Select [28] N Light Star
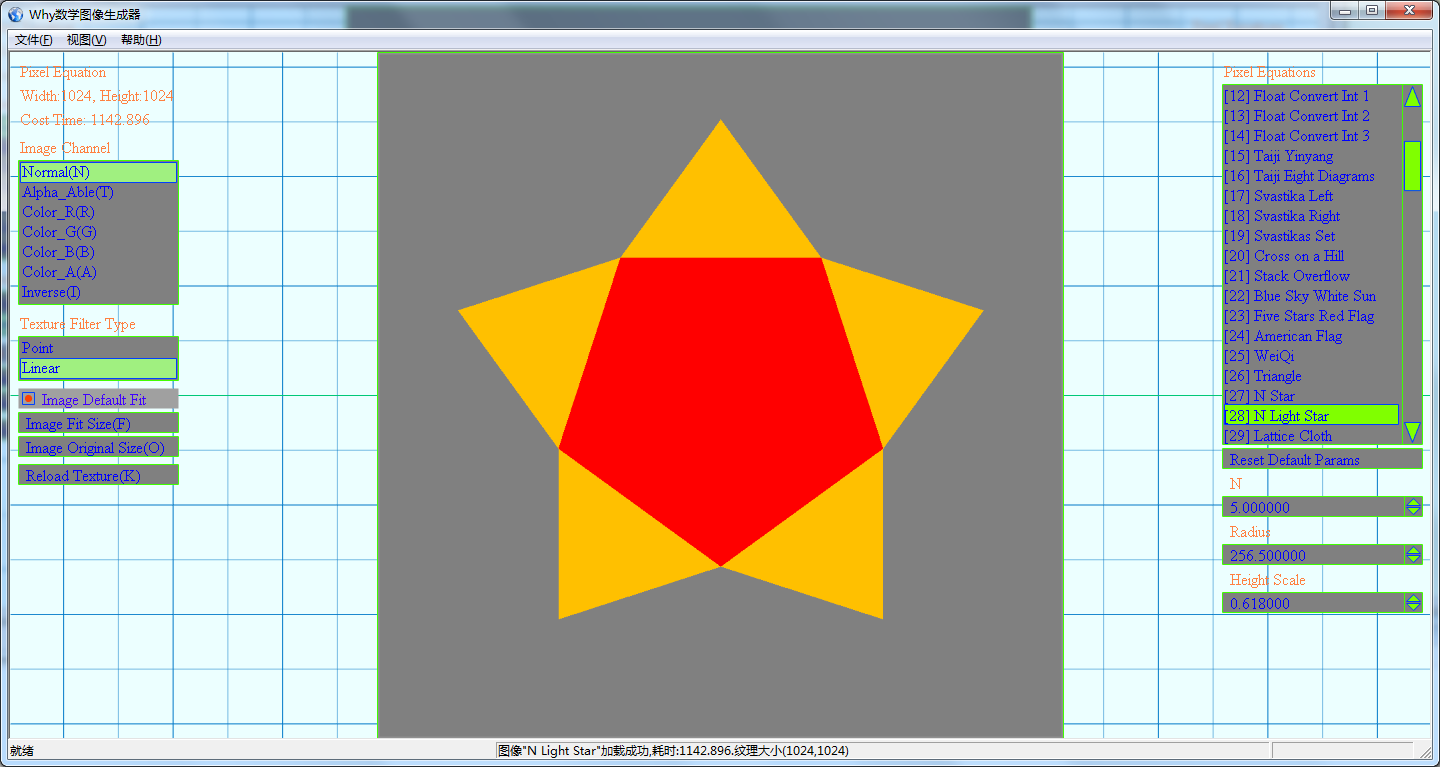Viewport: 1440px width, 767px height. pos(1311,415)
